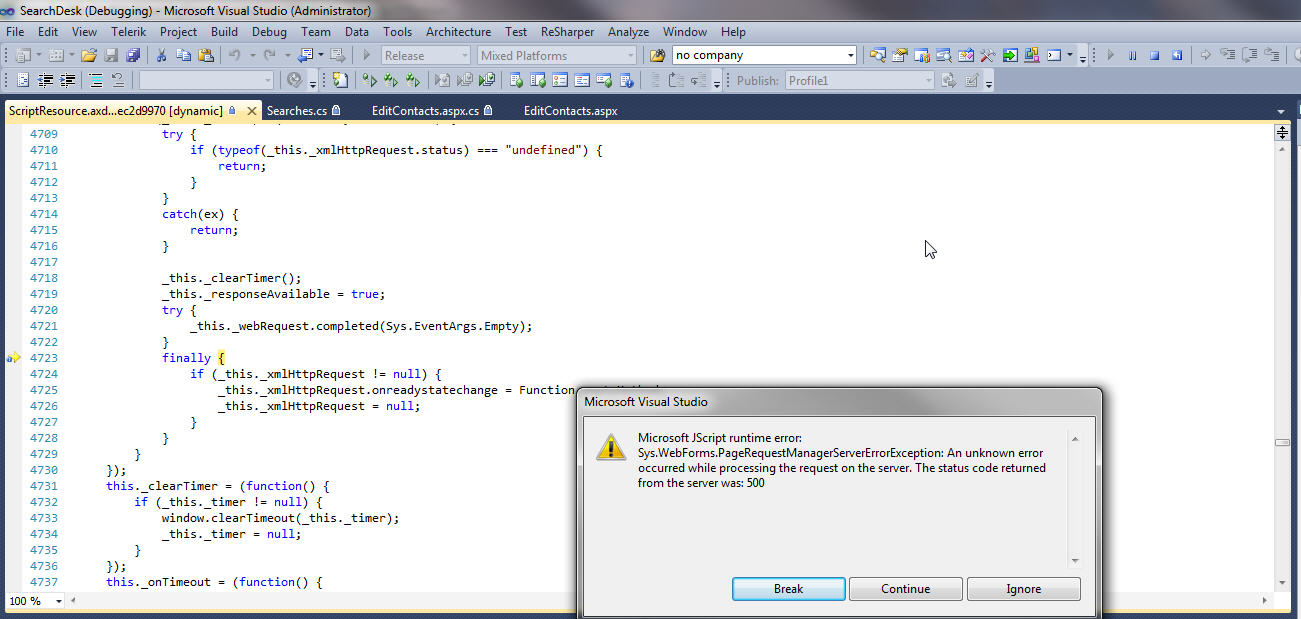Screen dimensions: 1301x619
Task: Click the New Project toolbar icon
Action: coord(22,56)
